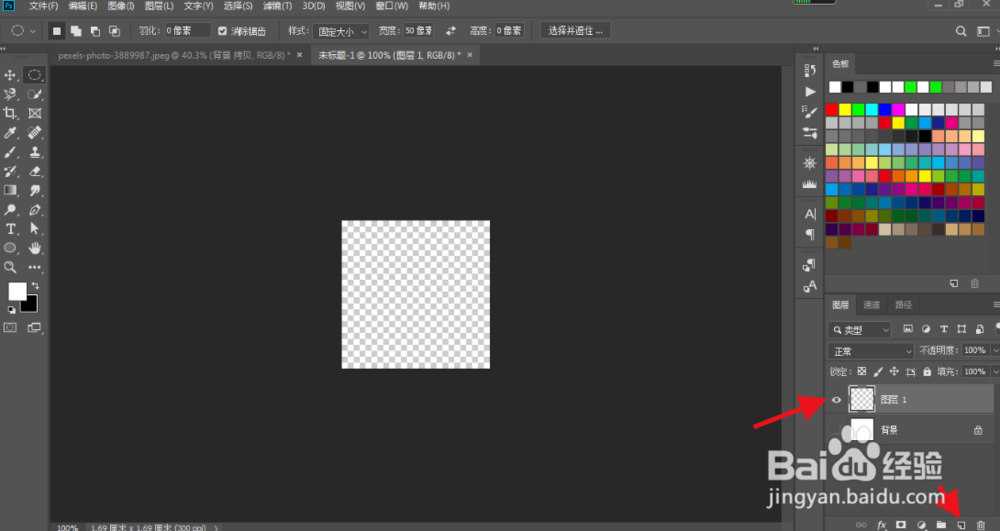Image resolution: width=1000 pixels, height=531 pixels.
Task: Open the Layers panel flyout menu
Action: [996, 305]
